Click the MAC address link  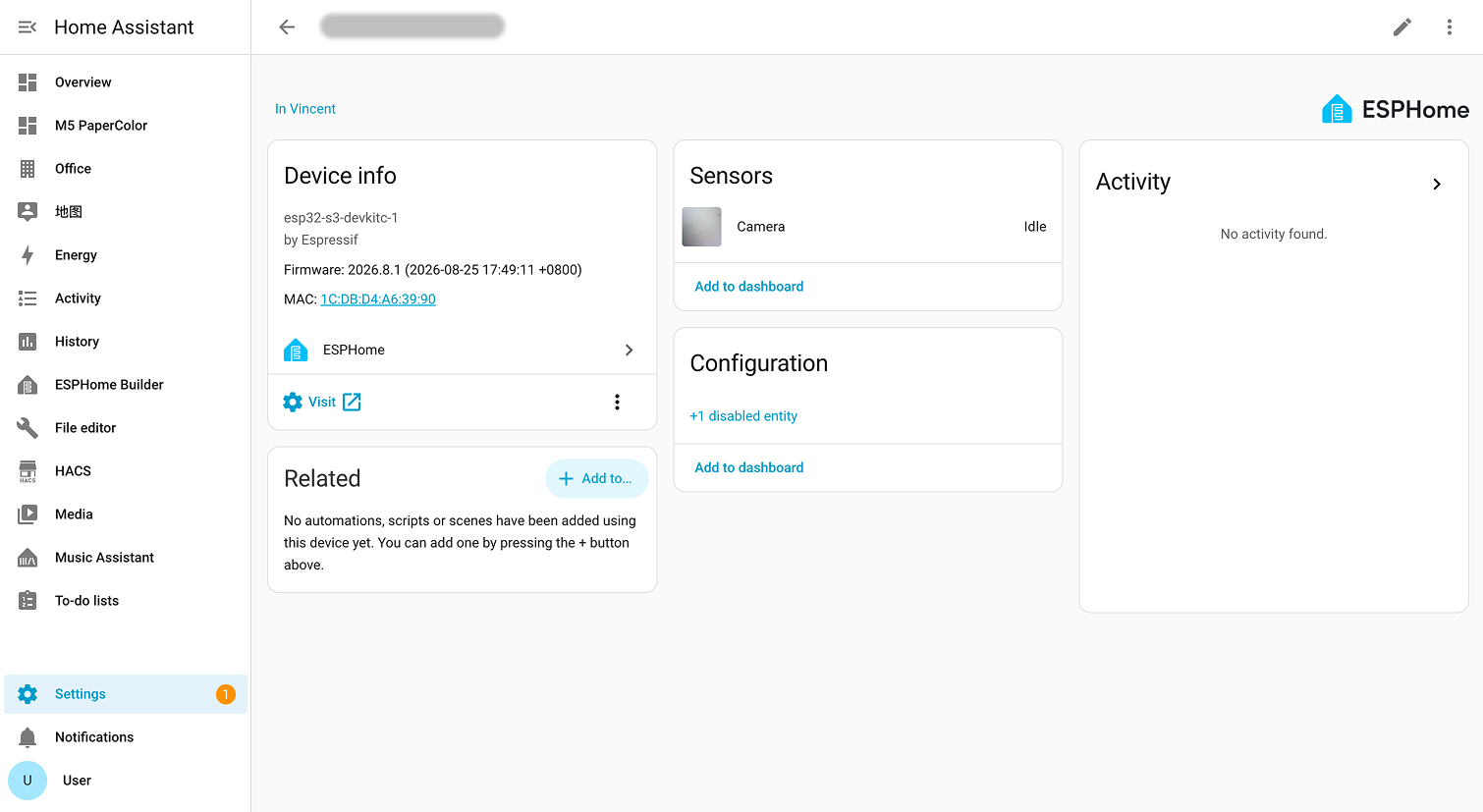(x=378, y=299)
